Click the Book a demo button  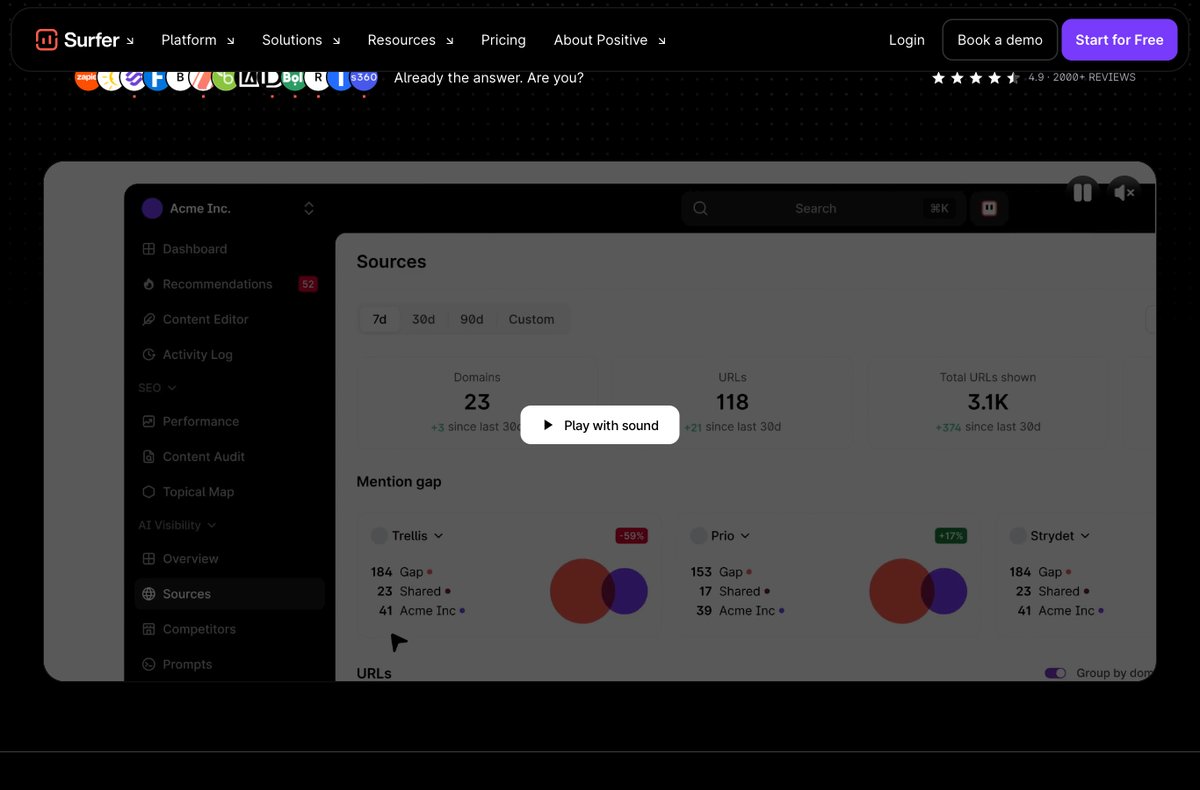pyautogui.click(x=1000, y=40)
